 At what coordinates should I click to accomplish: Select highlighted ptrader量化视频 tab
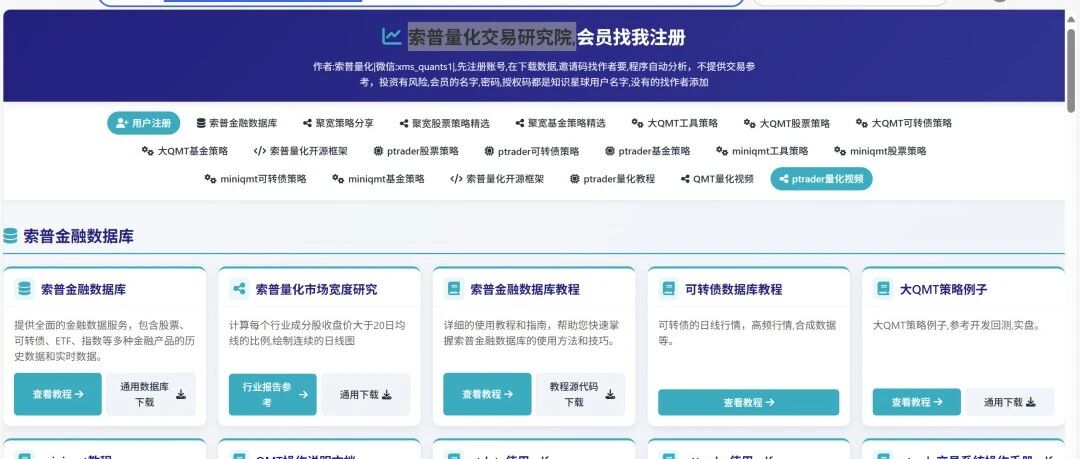click(x=821, y=178)
